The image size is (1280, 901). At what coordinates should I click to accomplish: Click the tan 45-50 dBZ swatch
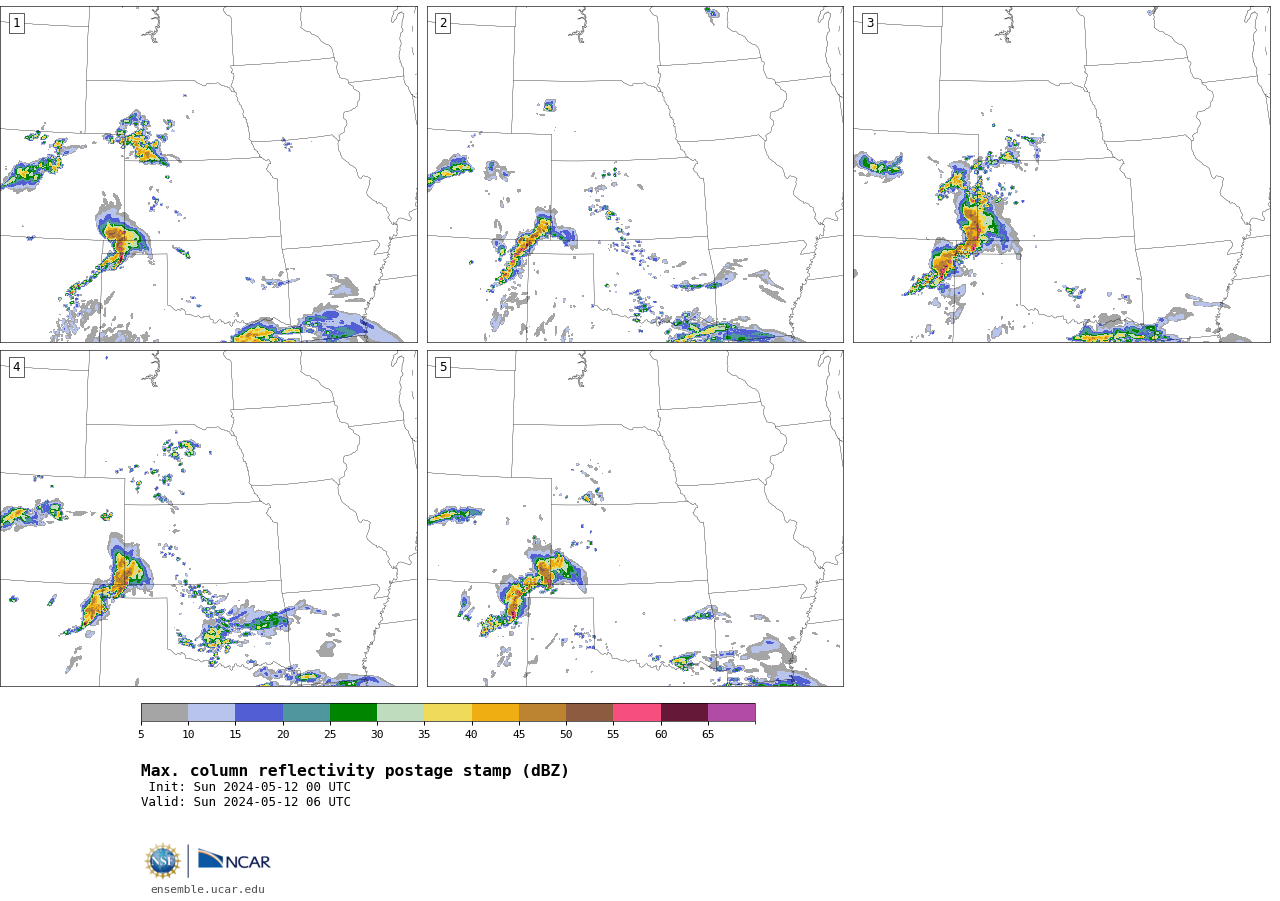[x=542, y=713]
